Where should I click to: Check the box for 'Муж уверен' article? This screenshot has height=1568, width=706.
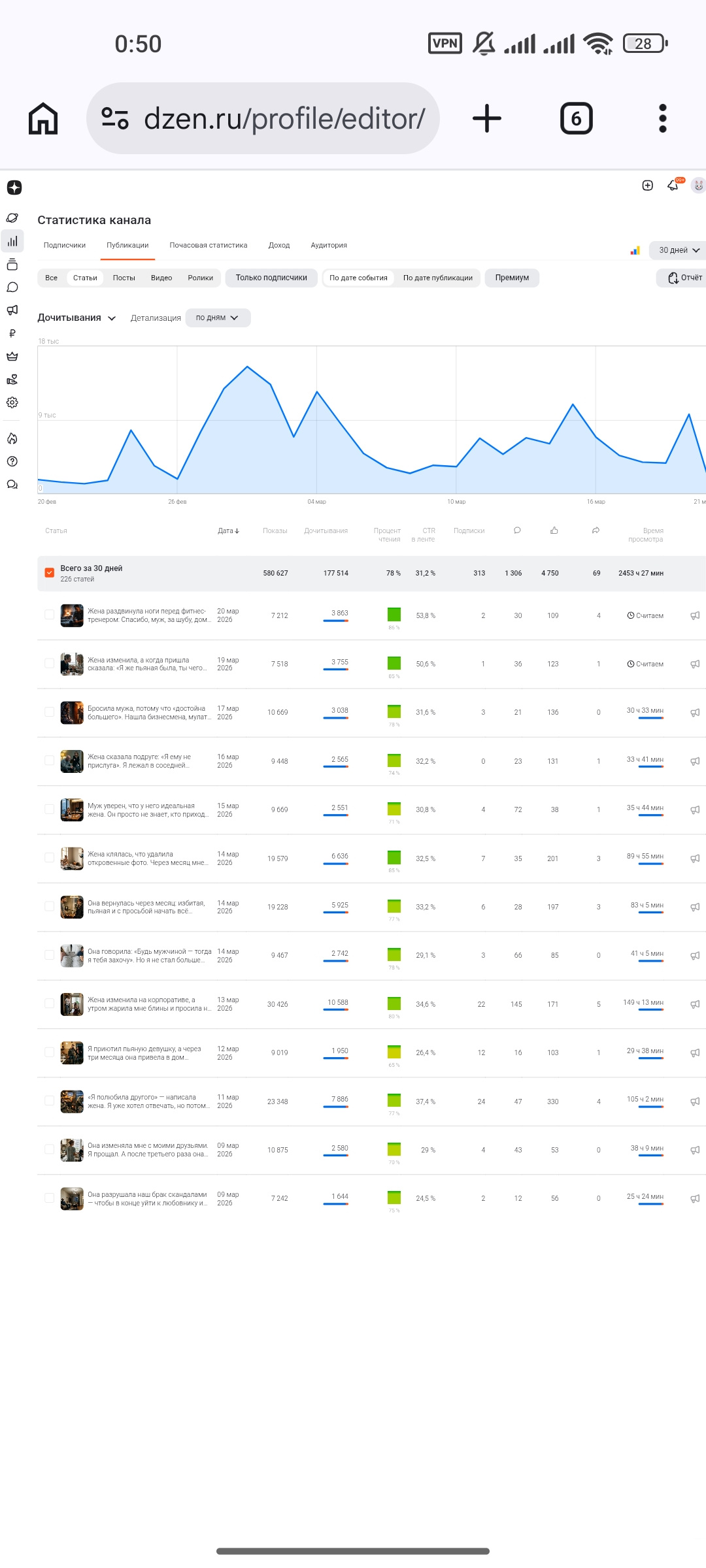[49, 809]
